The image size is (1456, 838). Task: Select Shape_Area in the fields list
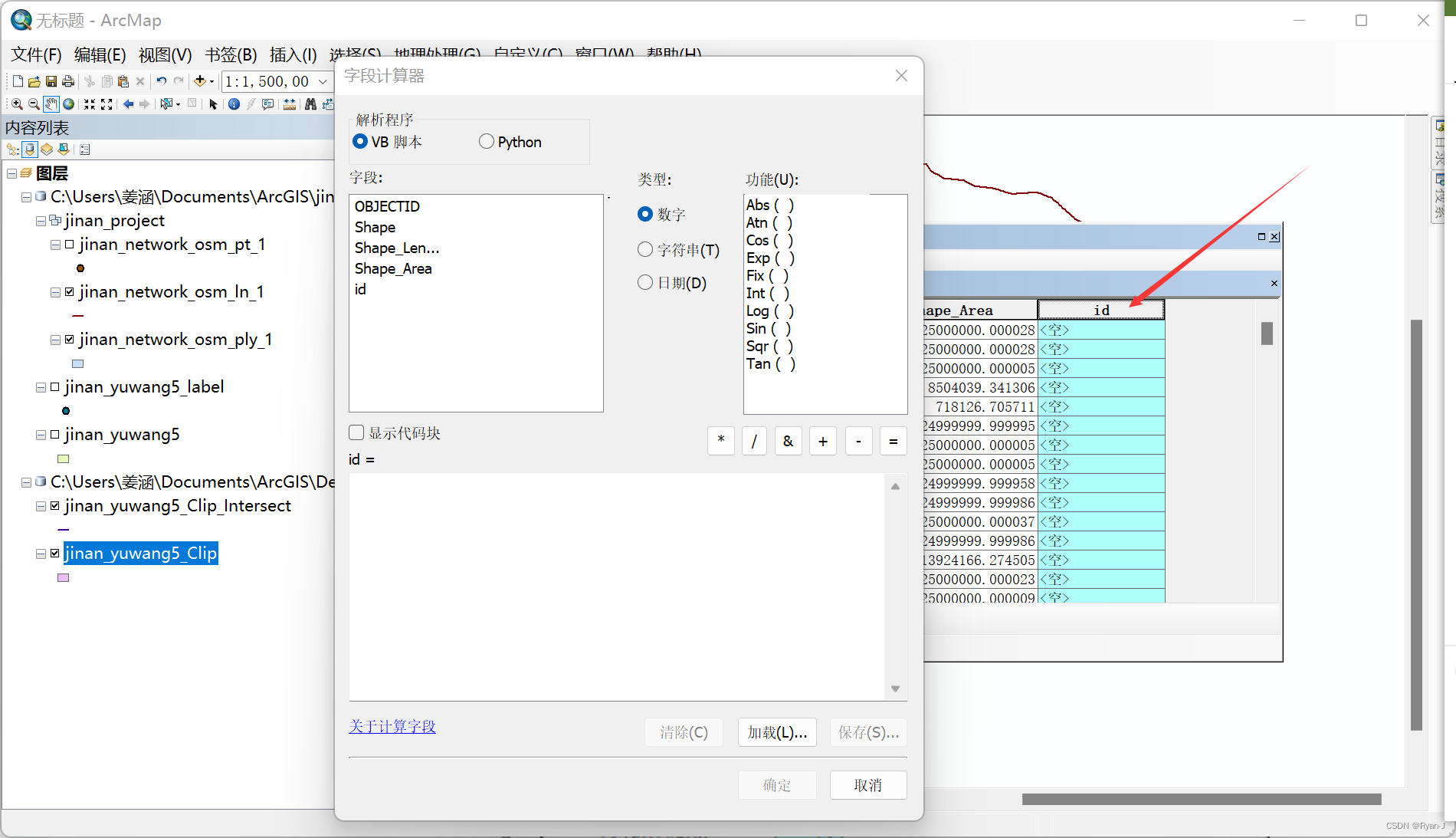(x=393, y=268)
